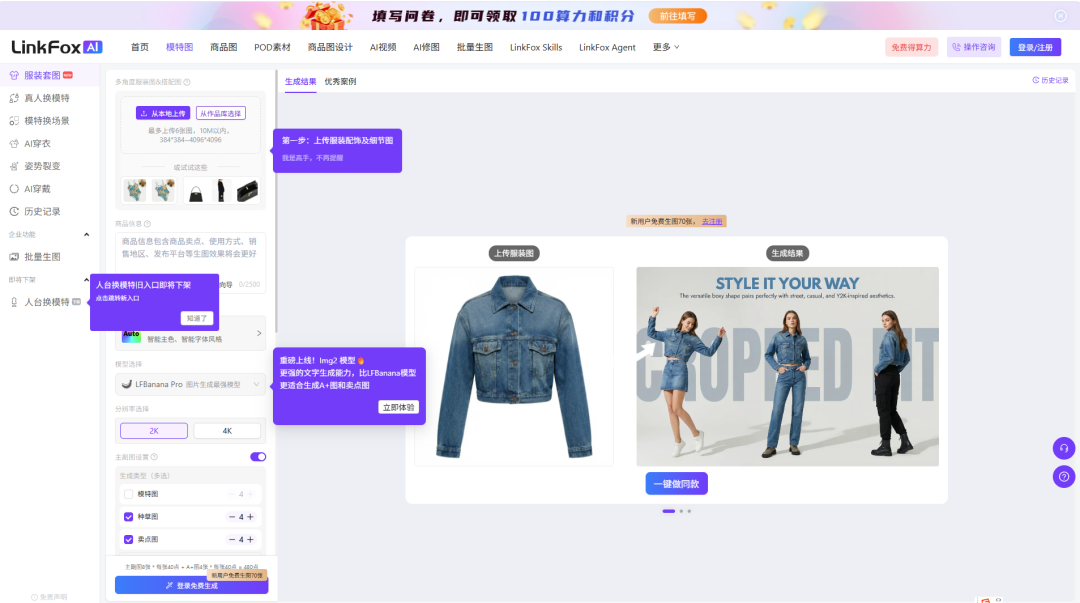Open POD素材 navigation item

(272, 47)
